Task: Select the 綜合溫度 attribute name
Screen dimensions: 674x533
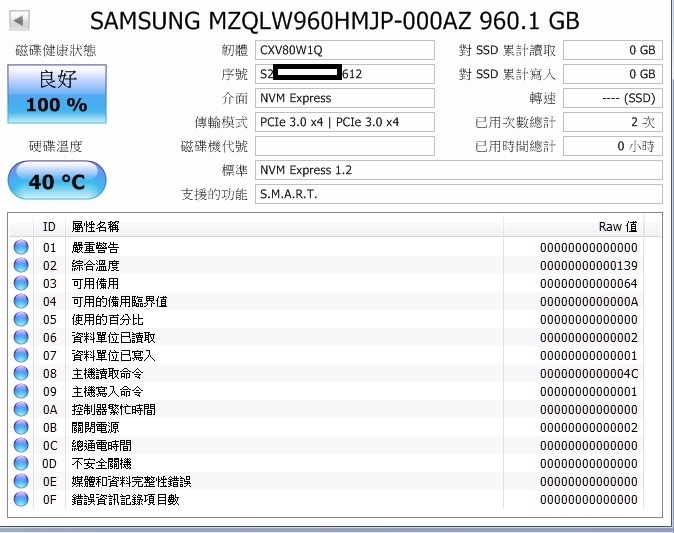Action: click(x=95, y=266)
